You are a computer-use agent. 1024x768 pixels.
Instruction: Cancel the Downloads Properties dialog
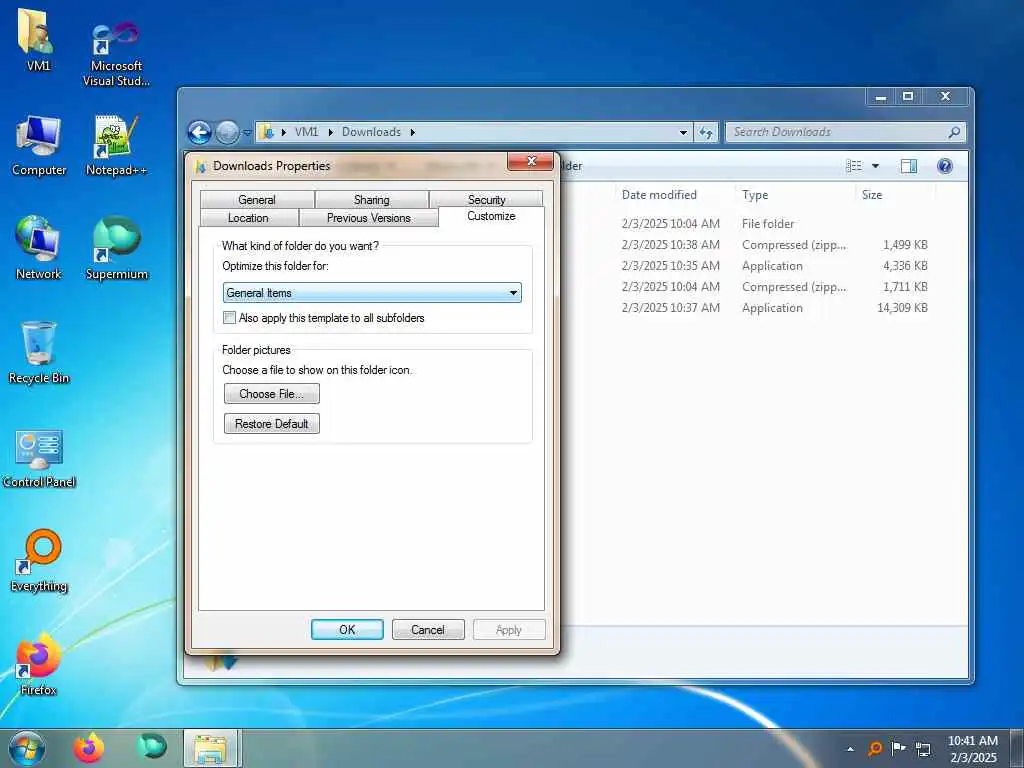click(428, 630)
